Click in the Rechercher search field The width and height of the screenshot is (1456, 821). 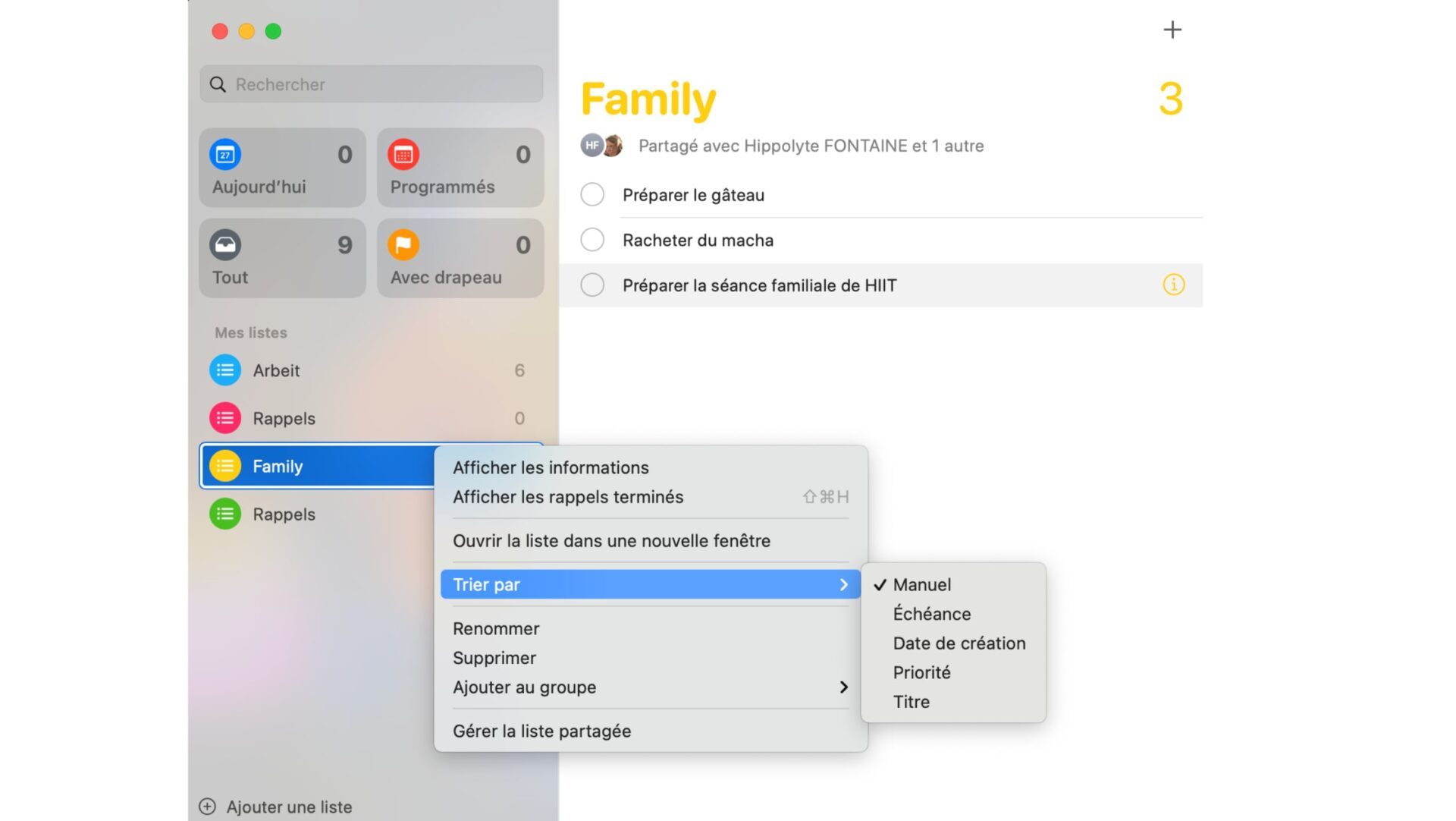[x=372, y=84]
